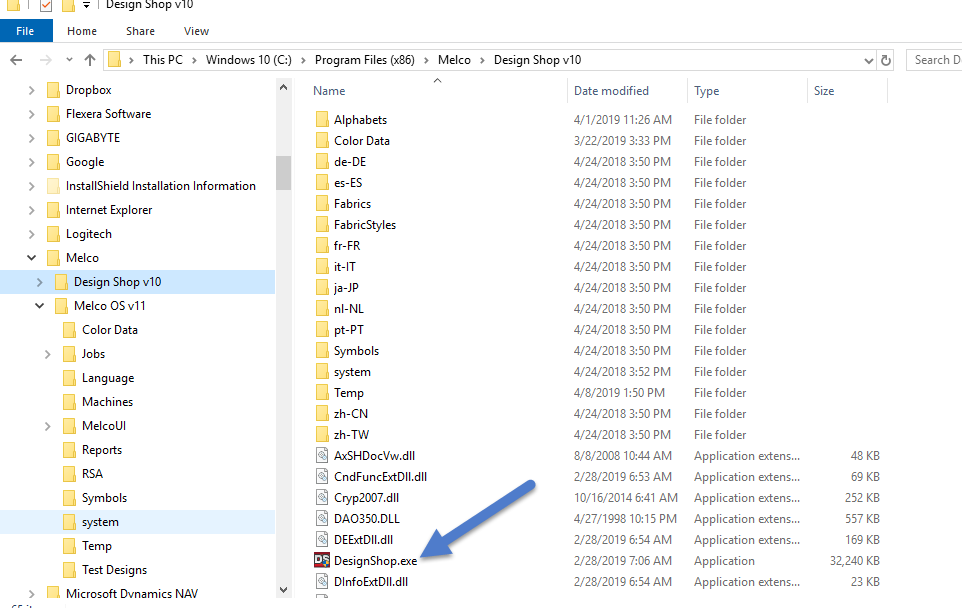Click the navigation pane scrollbar thumb

(283, 172)
